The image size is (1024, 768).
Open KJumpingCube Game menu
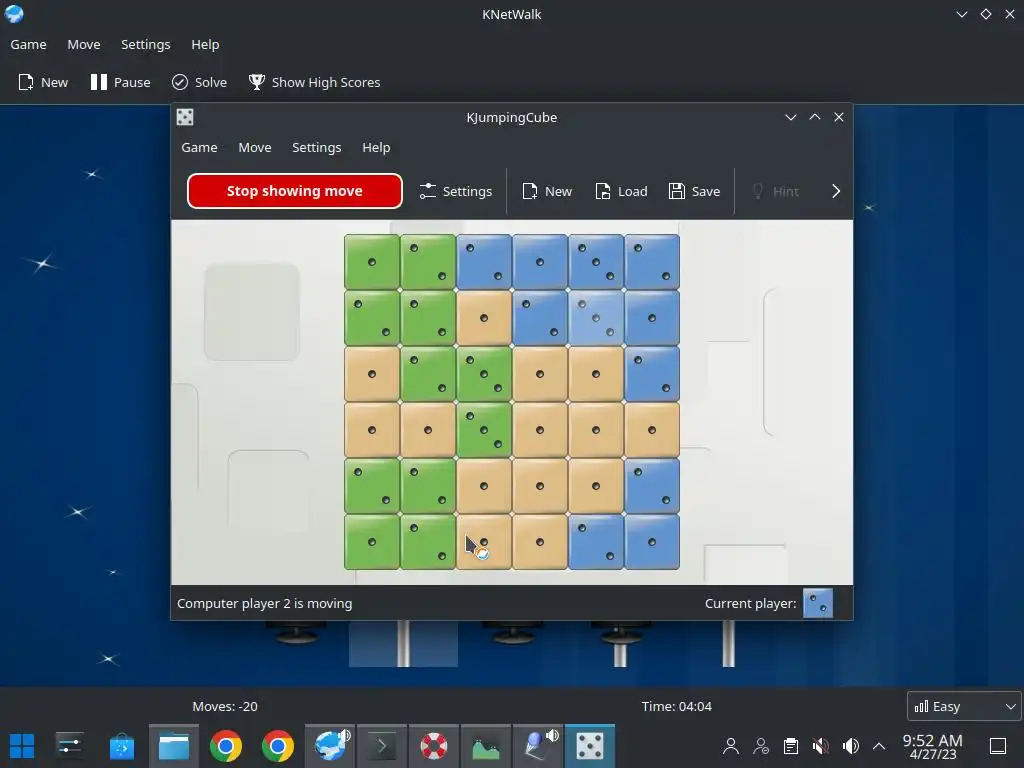(199, 148)
